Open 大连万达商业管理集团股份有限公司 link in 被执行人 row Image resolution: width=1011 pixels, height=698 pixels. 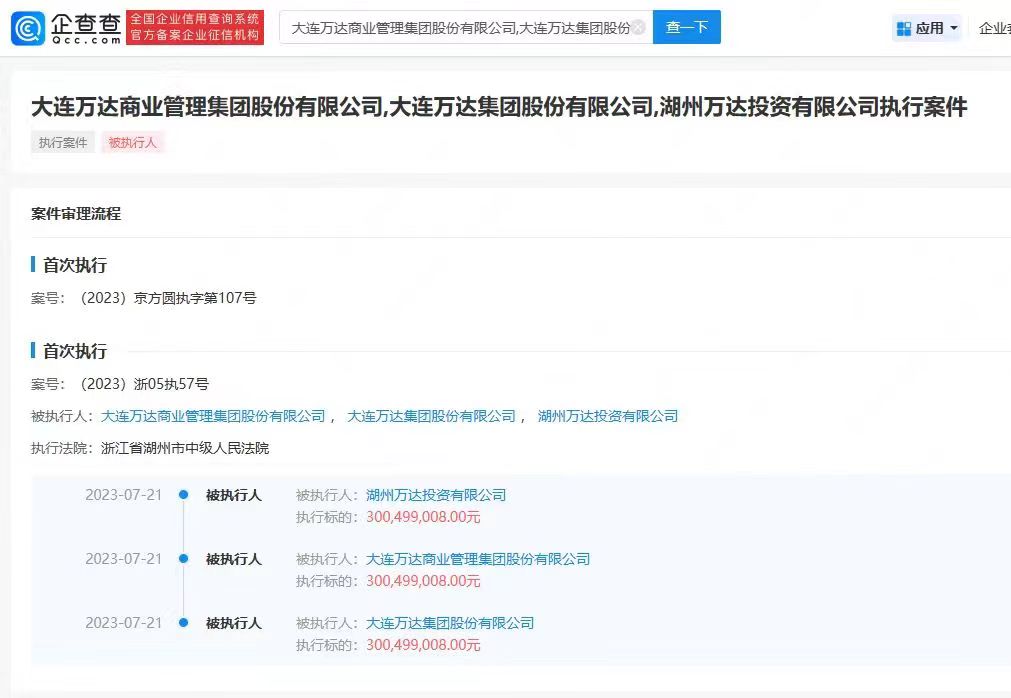pyautogui.click(x=213, y=416)
